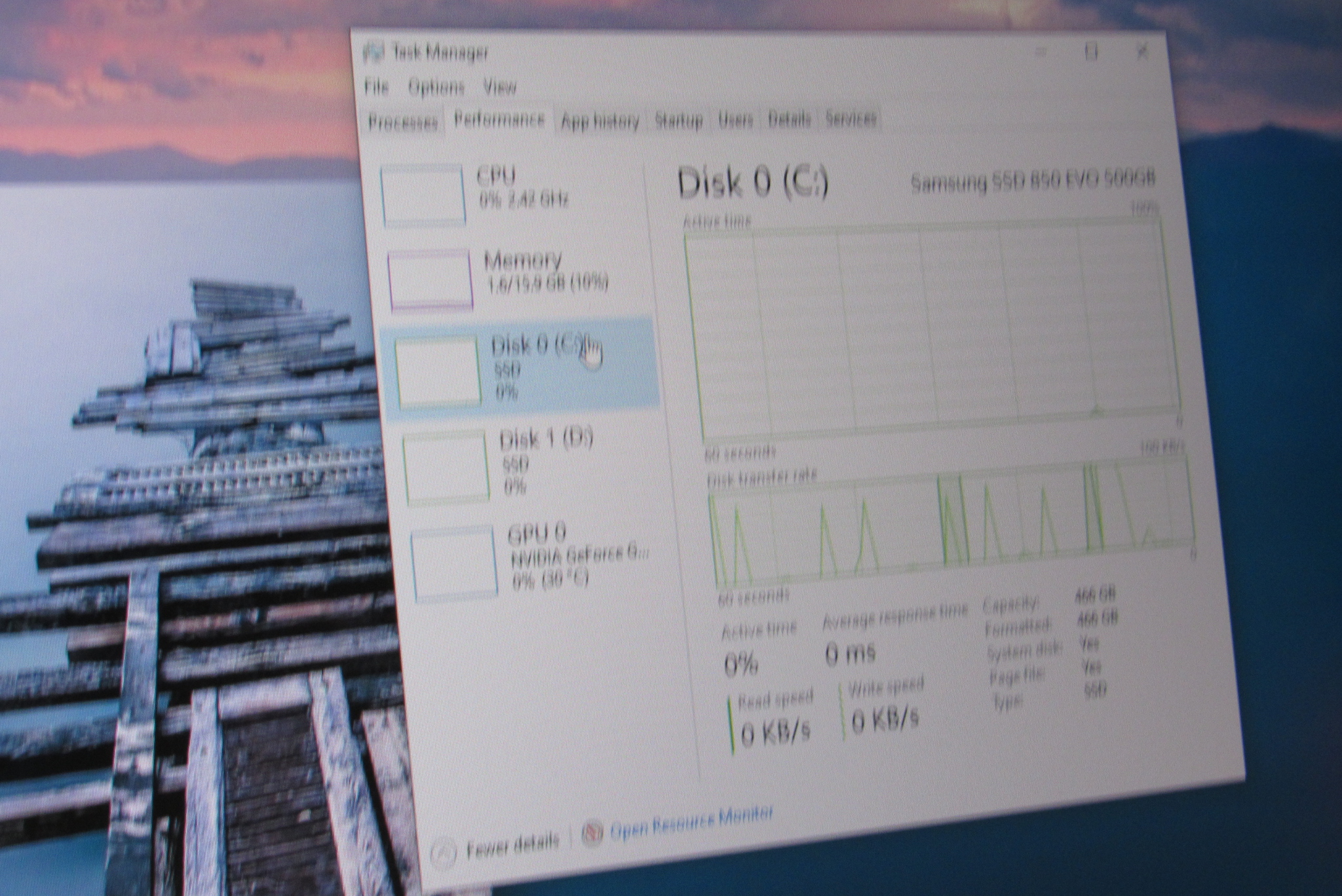
Task: Select the Memory mini graph thumbnail
Action: pyautogui.click(x=431, y=280)
